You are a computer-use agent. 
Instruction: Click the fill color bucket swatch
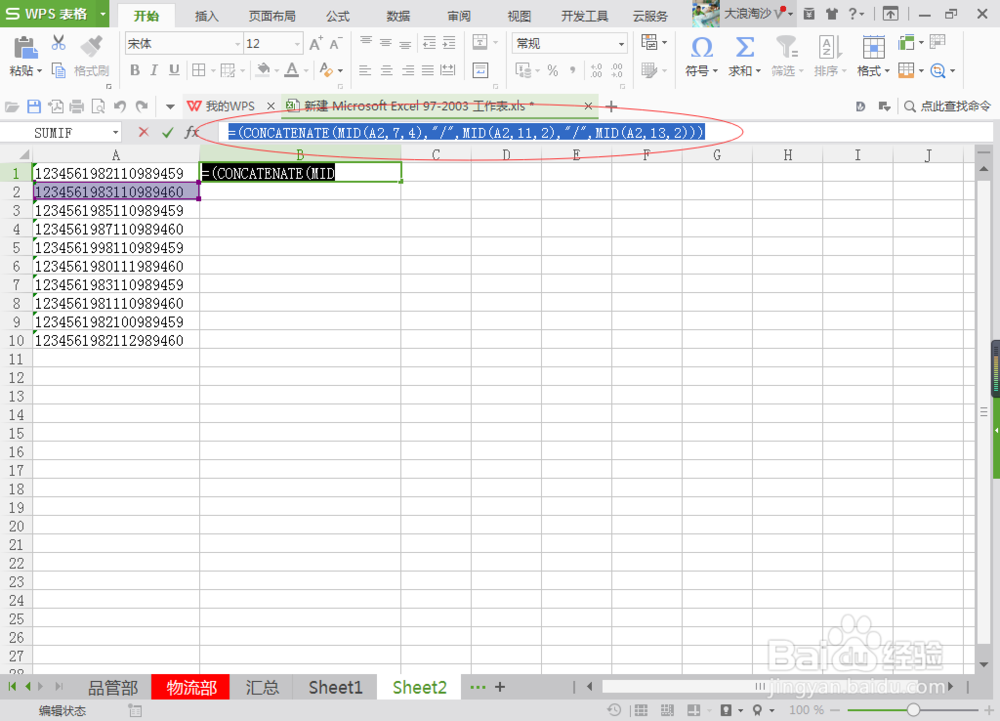263,70
